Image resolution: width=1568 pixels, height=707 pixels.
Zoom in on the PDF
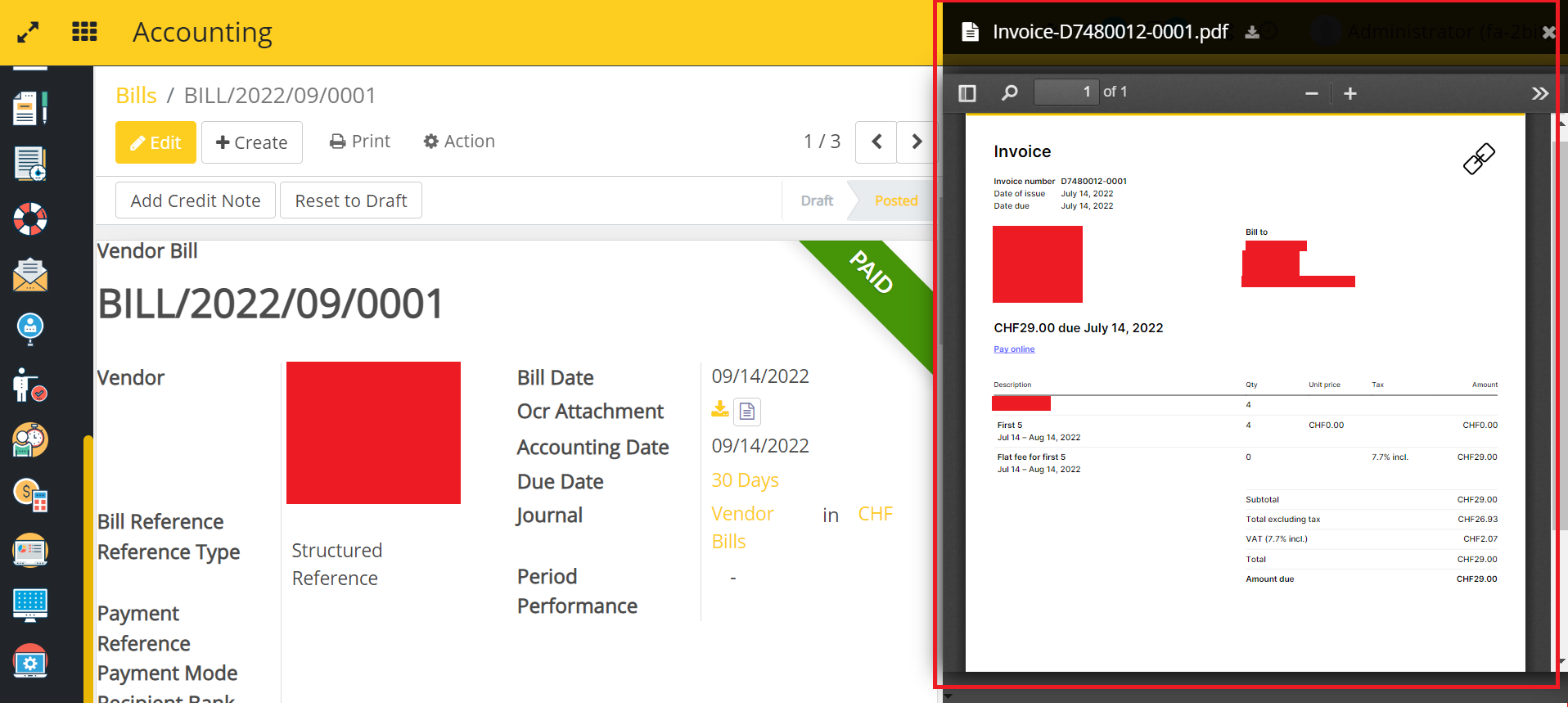coord(1350,93)
